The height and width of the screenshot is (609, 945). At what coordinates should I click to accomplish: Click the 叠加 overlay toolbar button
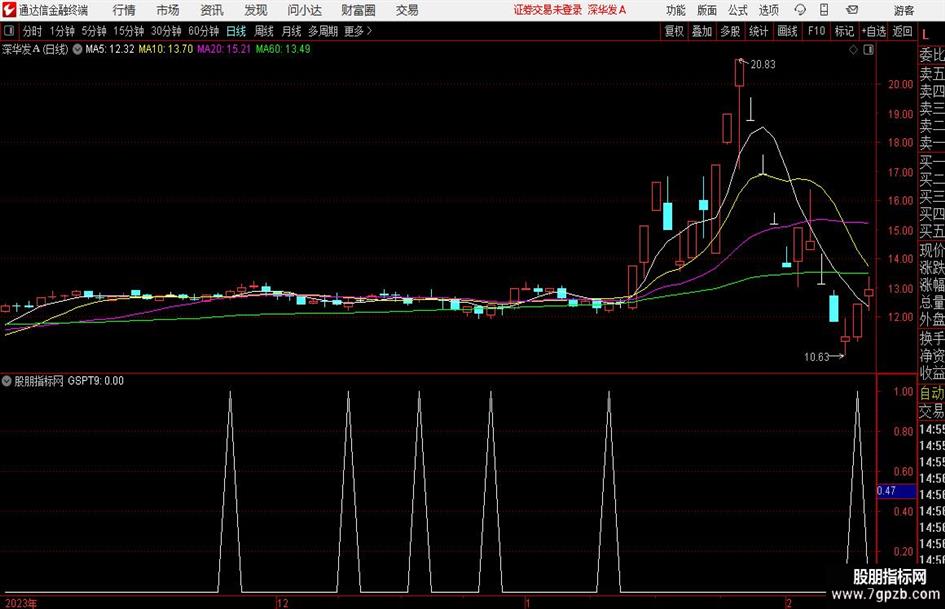pyautogui.click(x=702, y=31)
